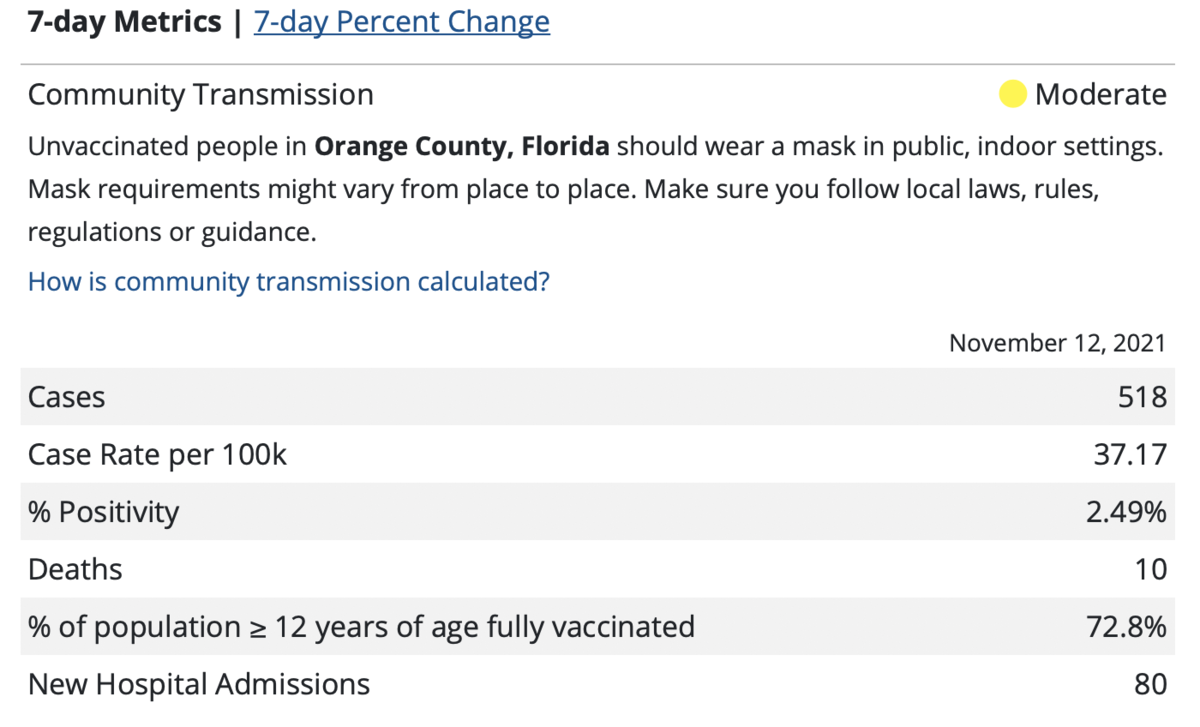Click the Cases value 518

coord(1142,397)
